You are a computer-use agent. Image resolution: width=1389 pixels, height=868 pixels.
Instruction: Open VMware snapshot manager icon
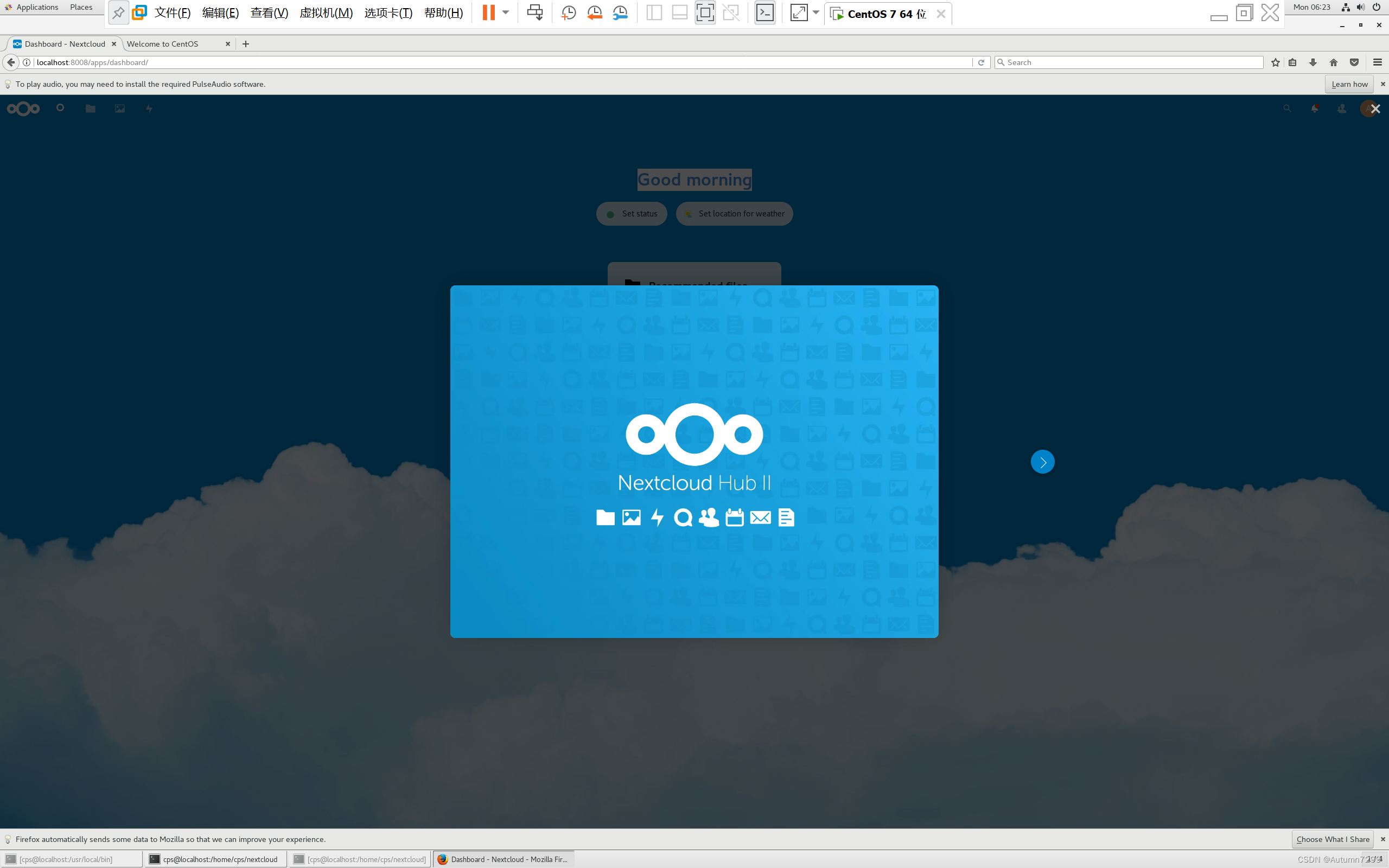620,12
